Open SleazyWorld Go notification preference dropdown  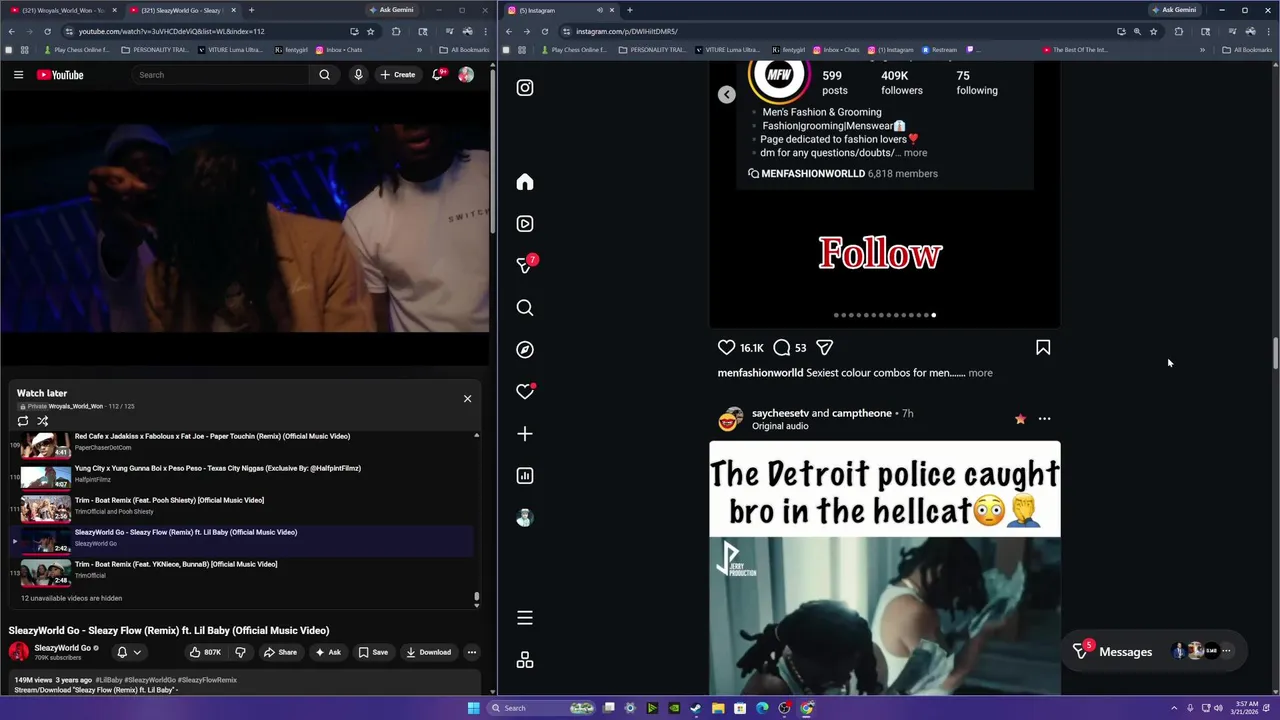click(x=129, y=652)
